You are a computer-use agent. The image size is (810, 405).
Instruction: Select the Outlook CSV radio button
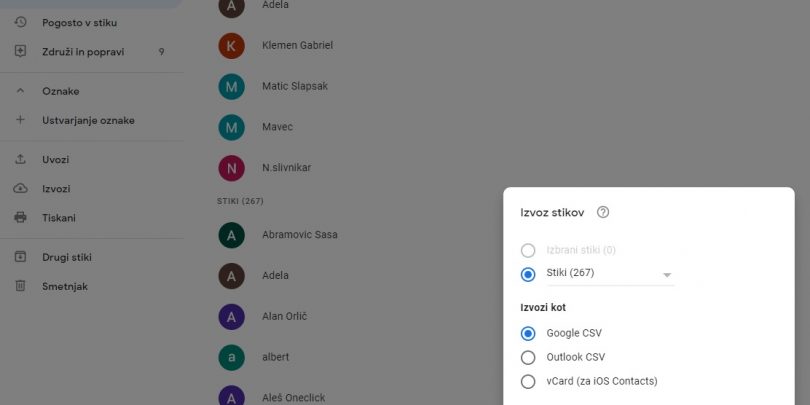528,357
